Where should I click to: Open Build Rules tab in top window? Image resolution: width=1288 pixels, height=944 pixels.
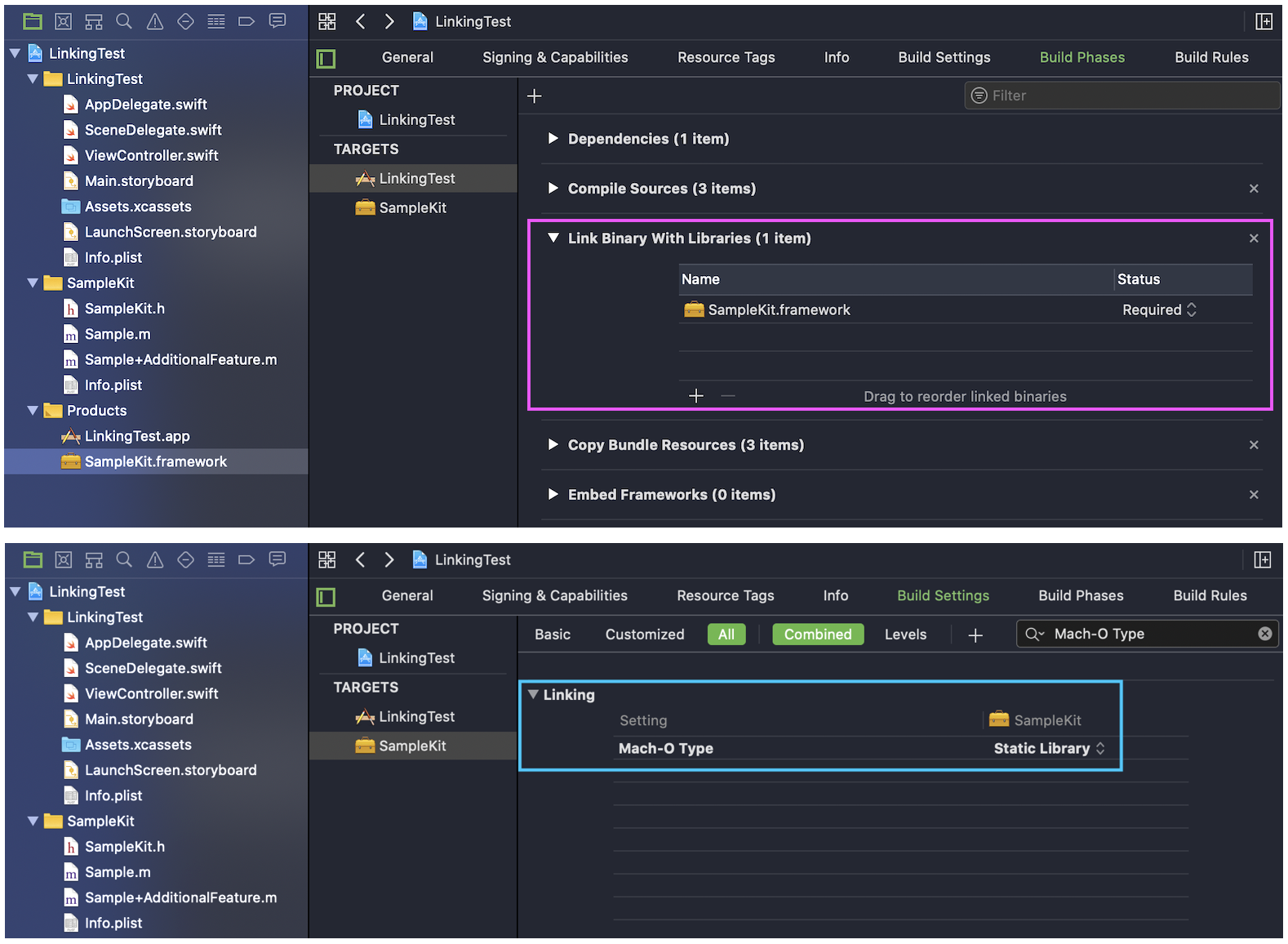(x=1211, y=58)
